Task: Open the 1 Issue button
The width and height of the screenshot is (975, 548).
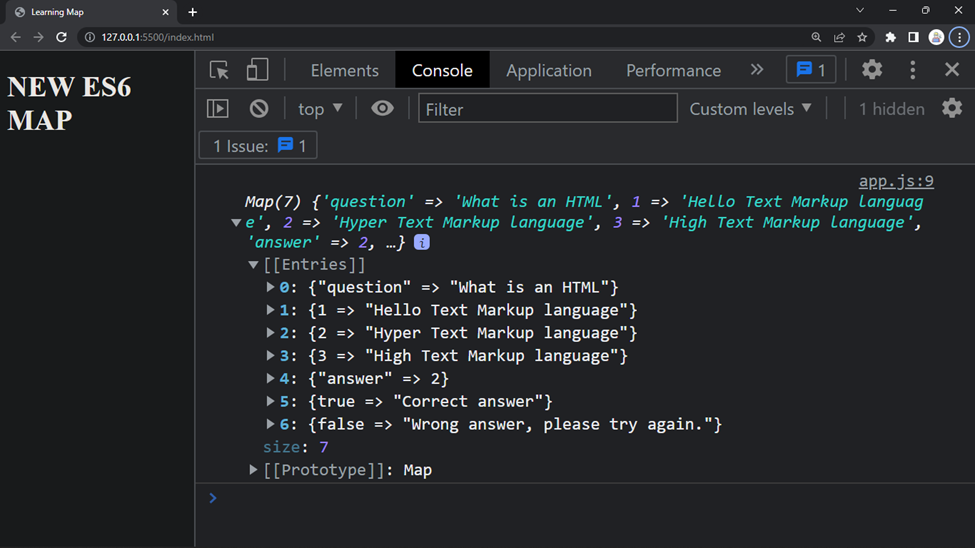Action: click(258, 146)
